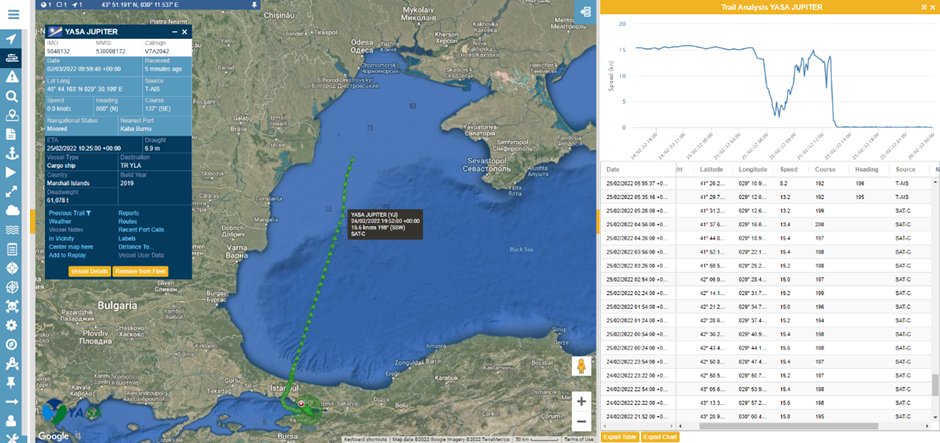Expand Trail Analysis panel with arrows icon
Image resolution: width=940 pixels, height=443 pixels.
[924, 7]
